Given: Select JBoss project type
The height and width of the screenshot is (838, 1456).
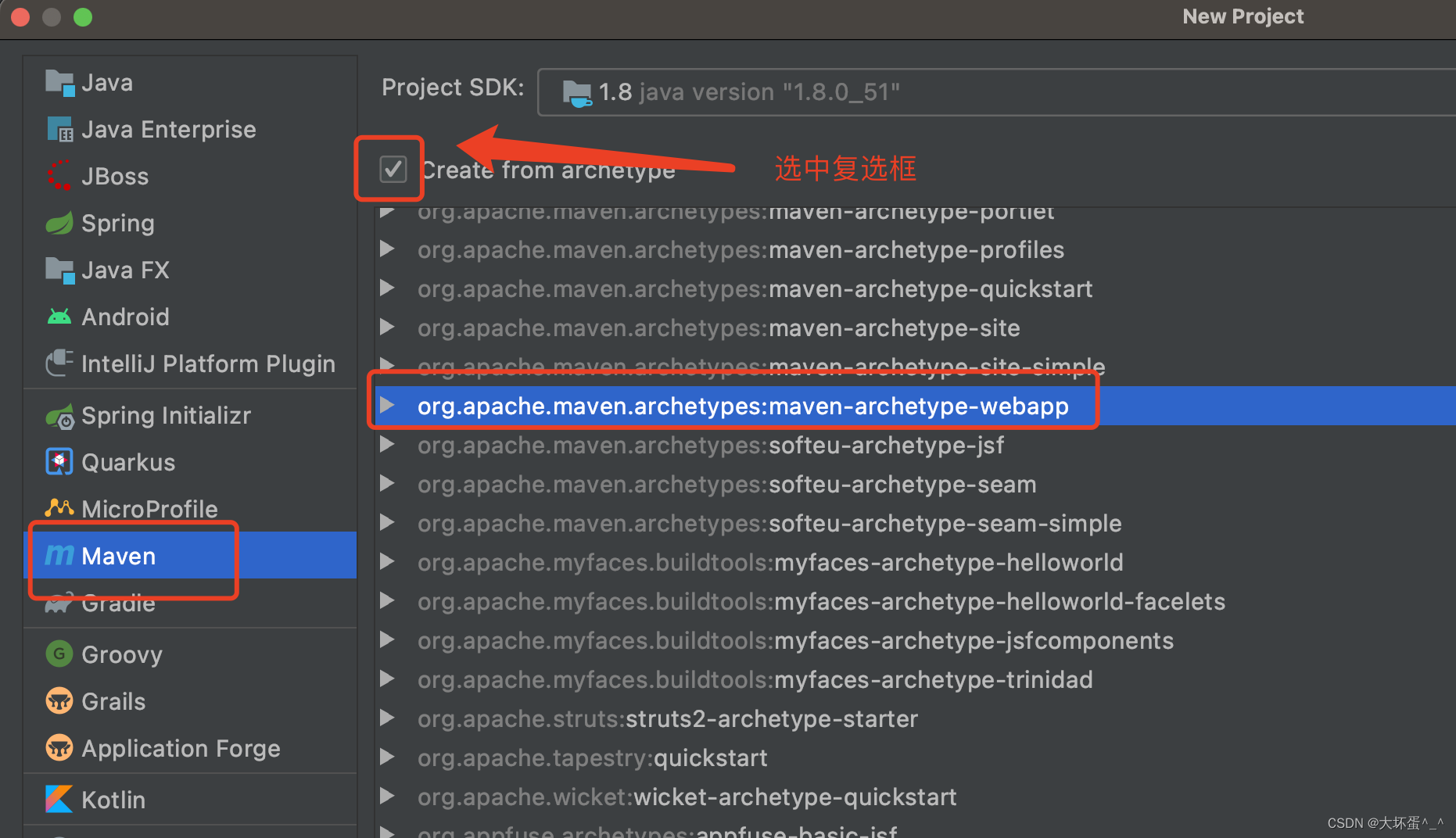Looking at the screenshot, I should pyautogui.click(x=190, y=177).
